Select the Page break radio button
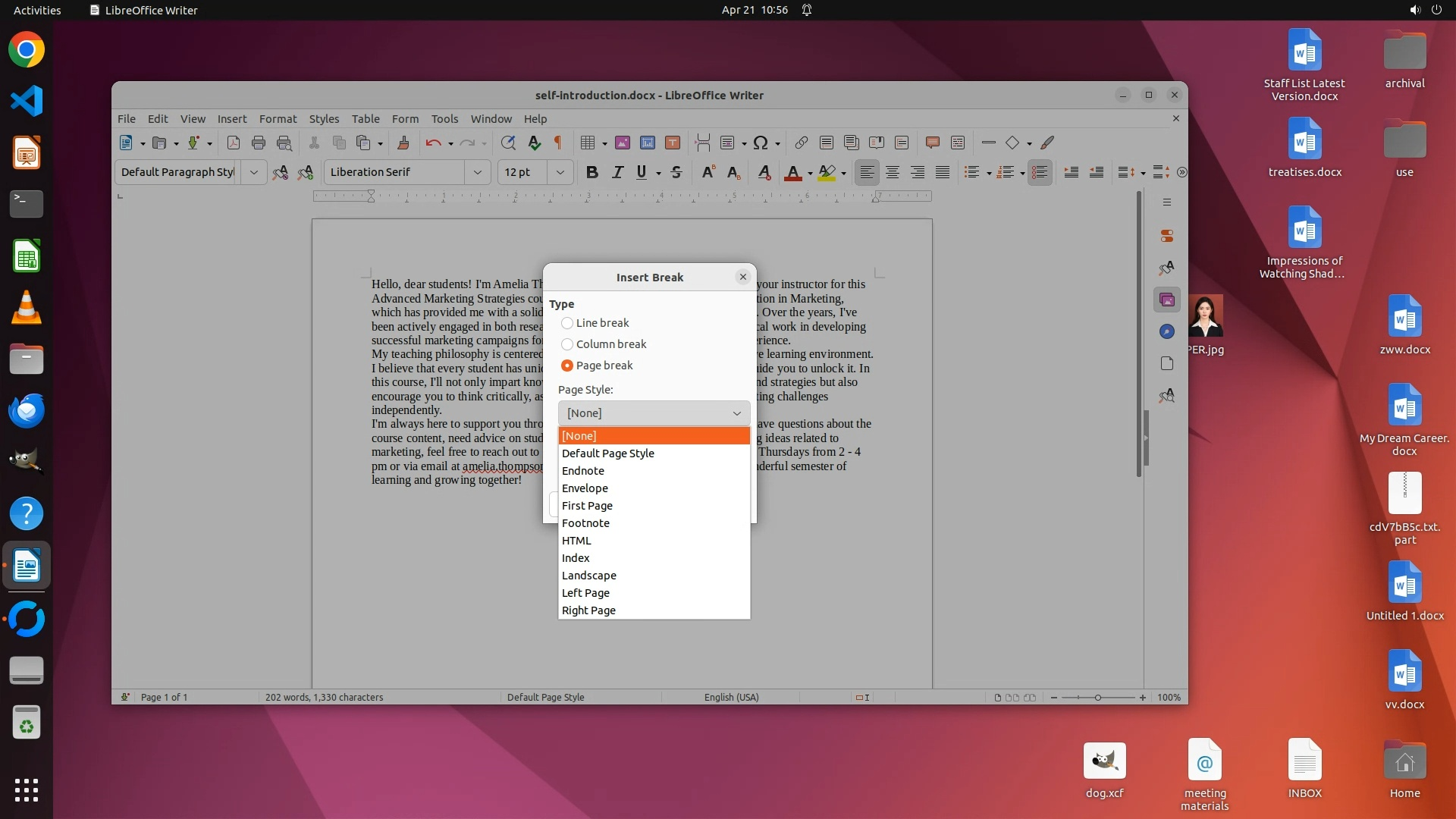 567,366
